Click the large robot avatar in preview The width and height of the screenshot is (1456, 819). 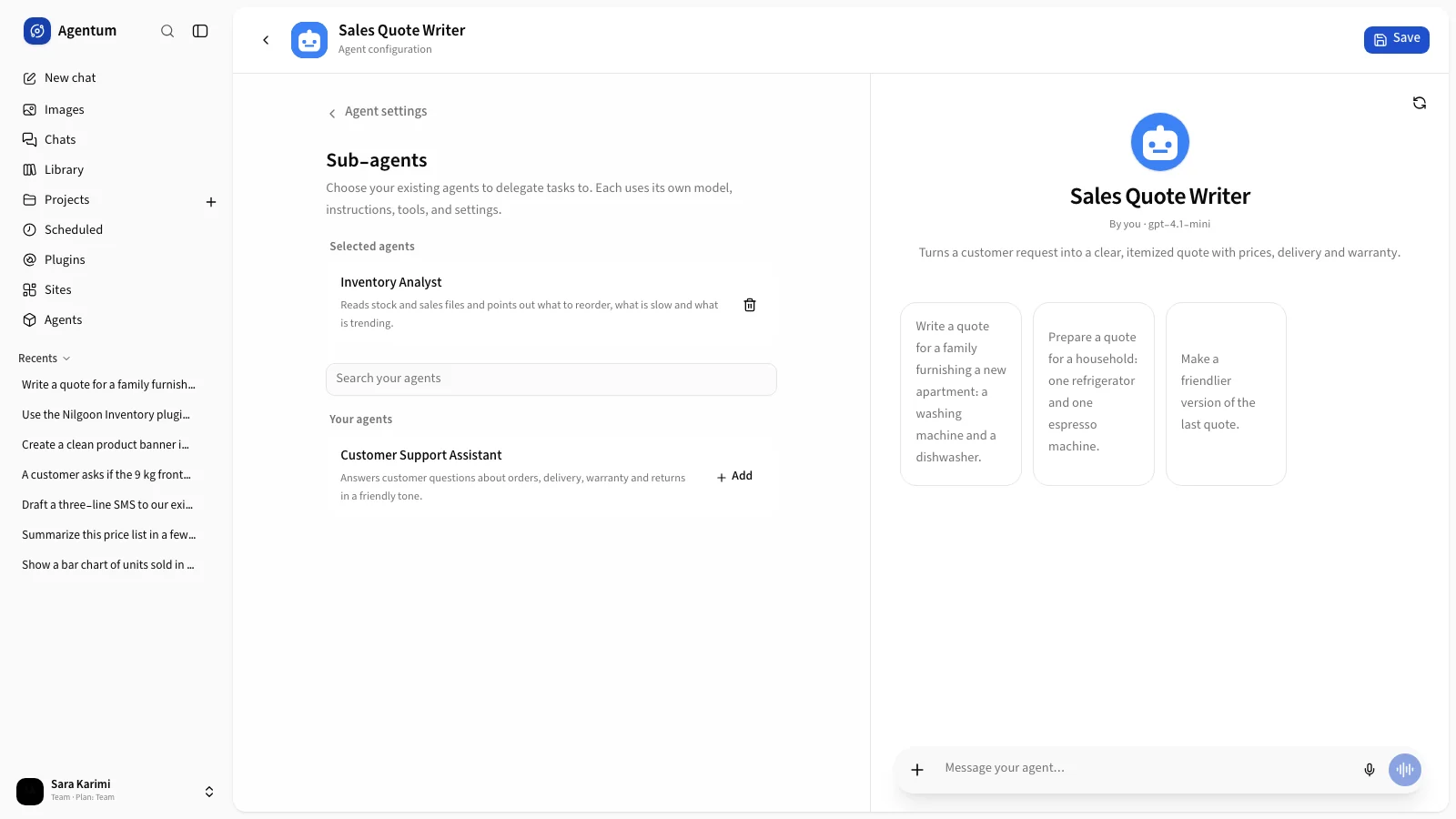pos(1160,142)
